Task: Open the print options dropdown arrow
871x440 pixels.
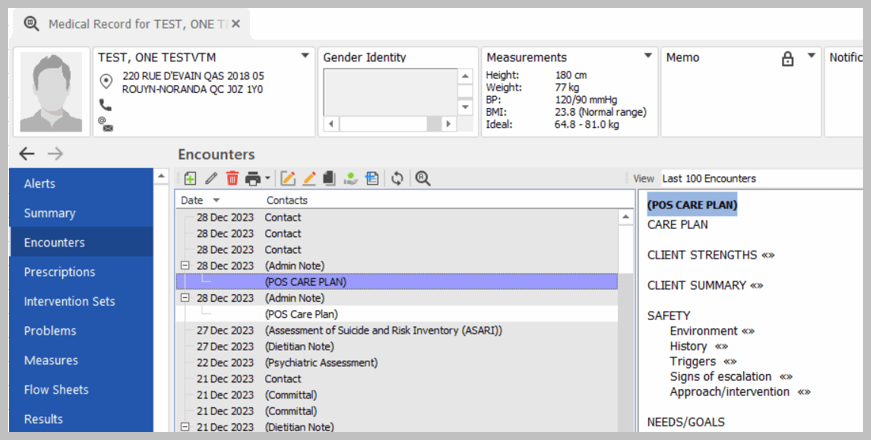Action: pyautogui.click(x=268, y=180)
